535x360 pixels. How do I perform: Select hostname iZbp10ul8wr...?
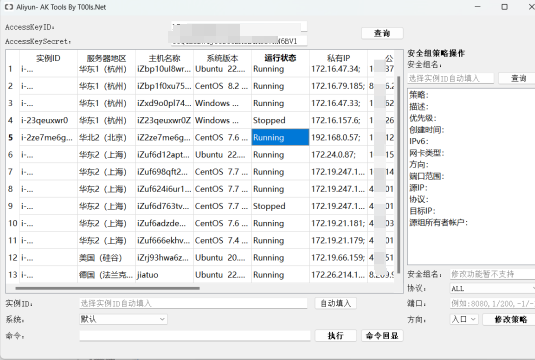pos(164,69)
